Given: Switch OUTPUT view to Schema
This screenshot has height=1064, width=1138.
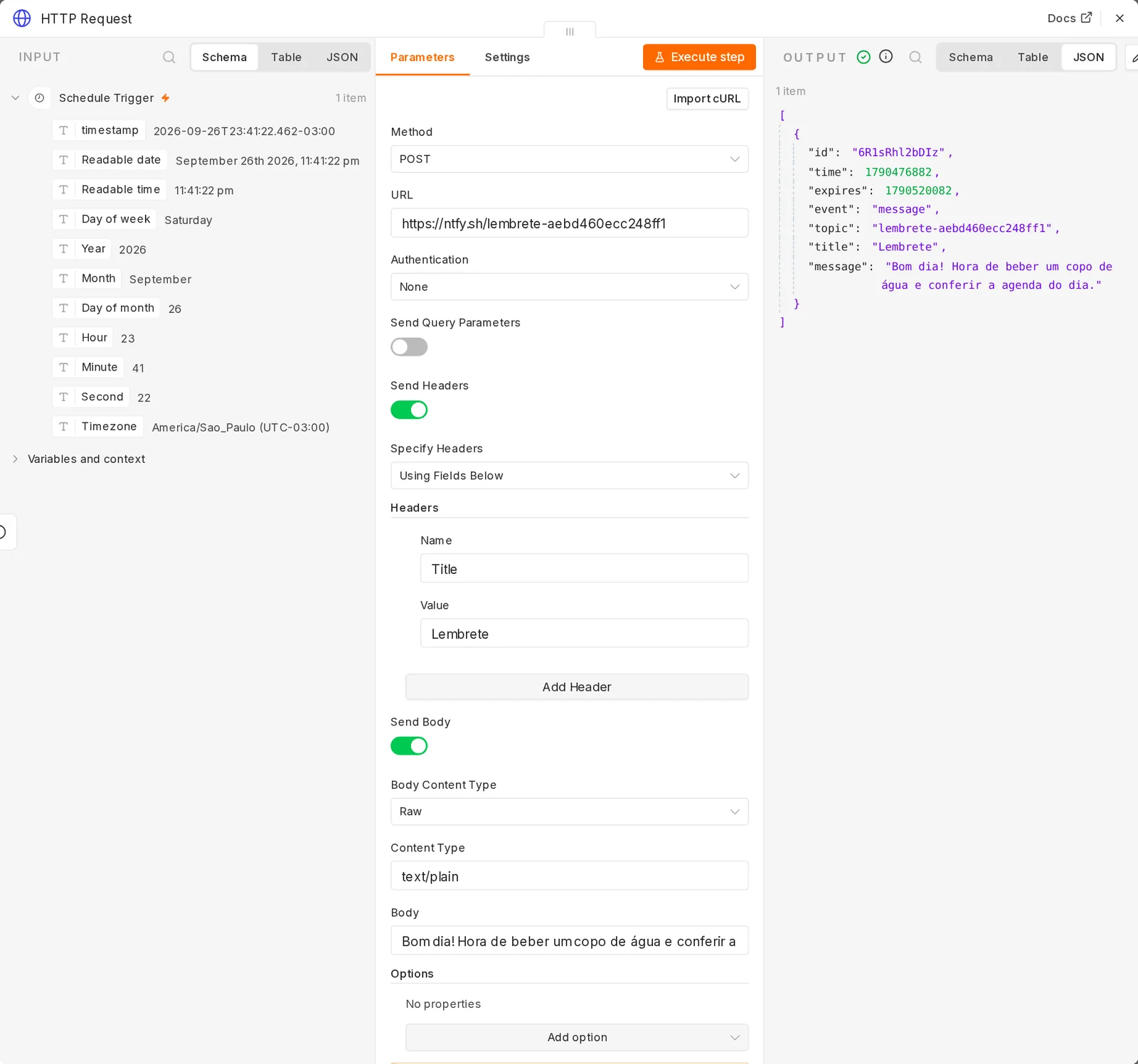Looking at the screenshot, I should point(970,57).
